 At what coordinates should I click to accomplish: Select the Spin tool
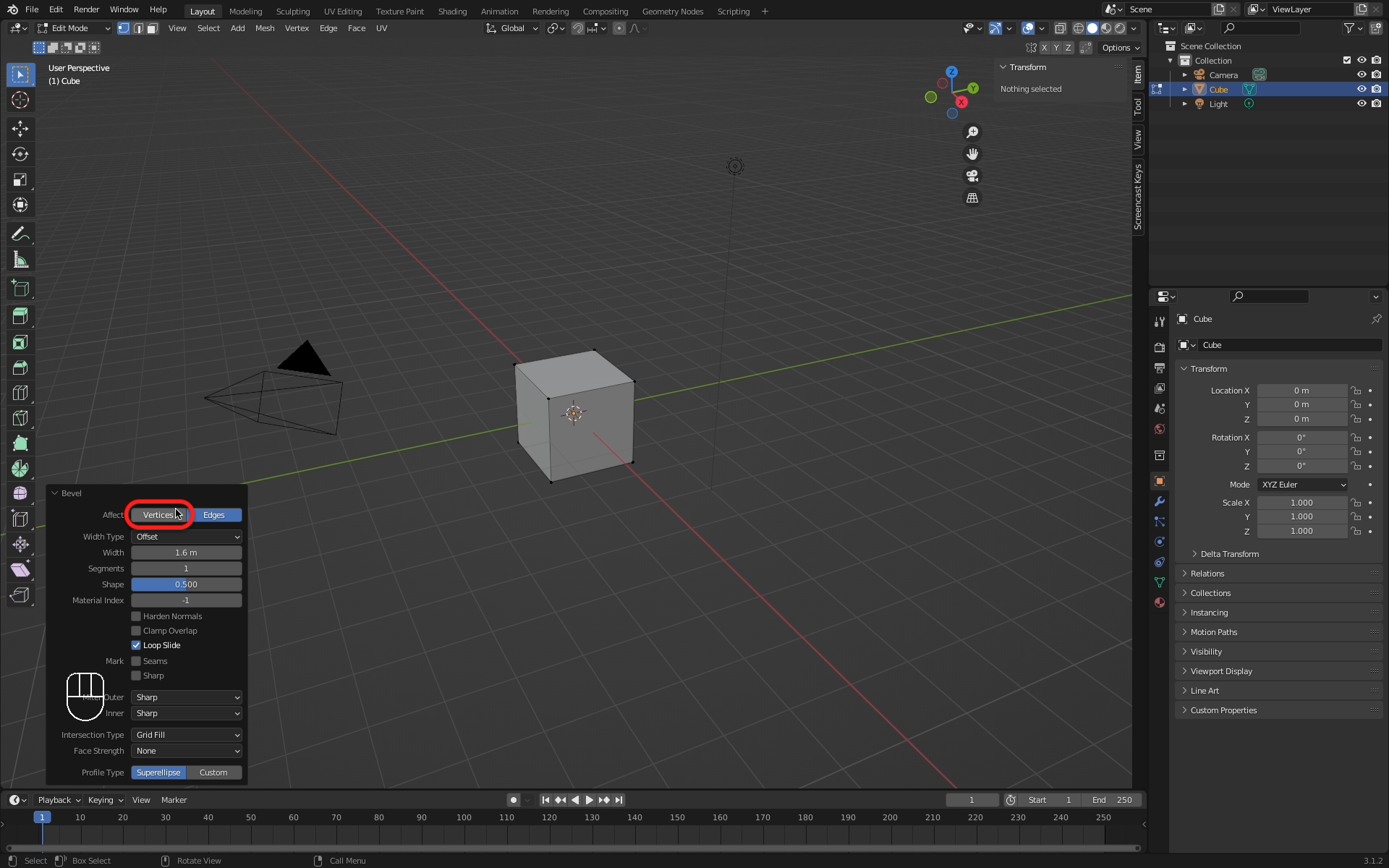coord(20,469)
